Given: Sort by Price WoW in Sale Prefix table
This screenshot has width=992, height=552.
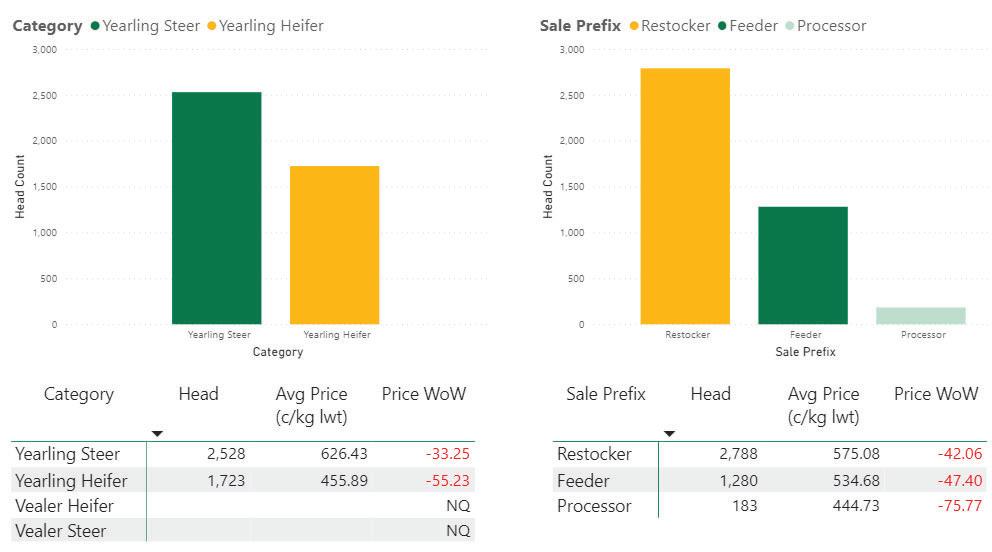Looking at the screenshot, I should pos(935,394).
